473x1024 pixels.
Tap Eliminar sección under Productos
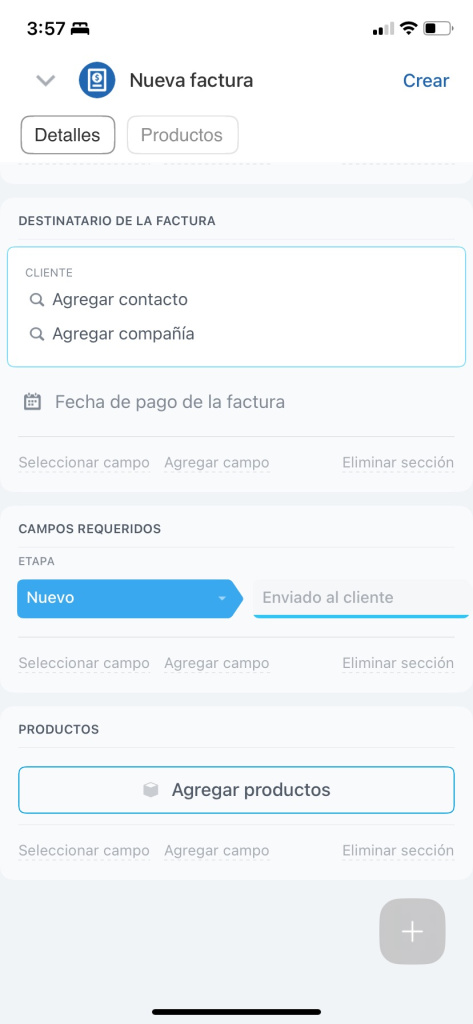tap(398, 850)
